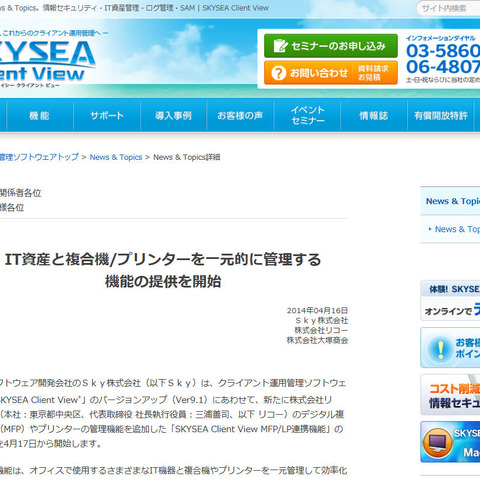The image size is (480, 480).
Task: Open the サポート navigation menu
Action: [x=107, y=115]
